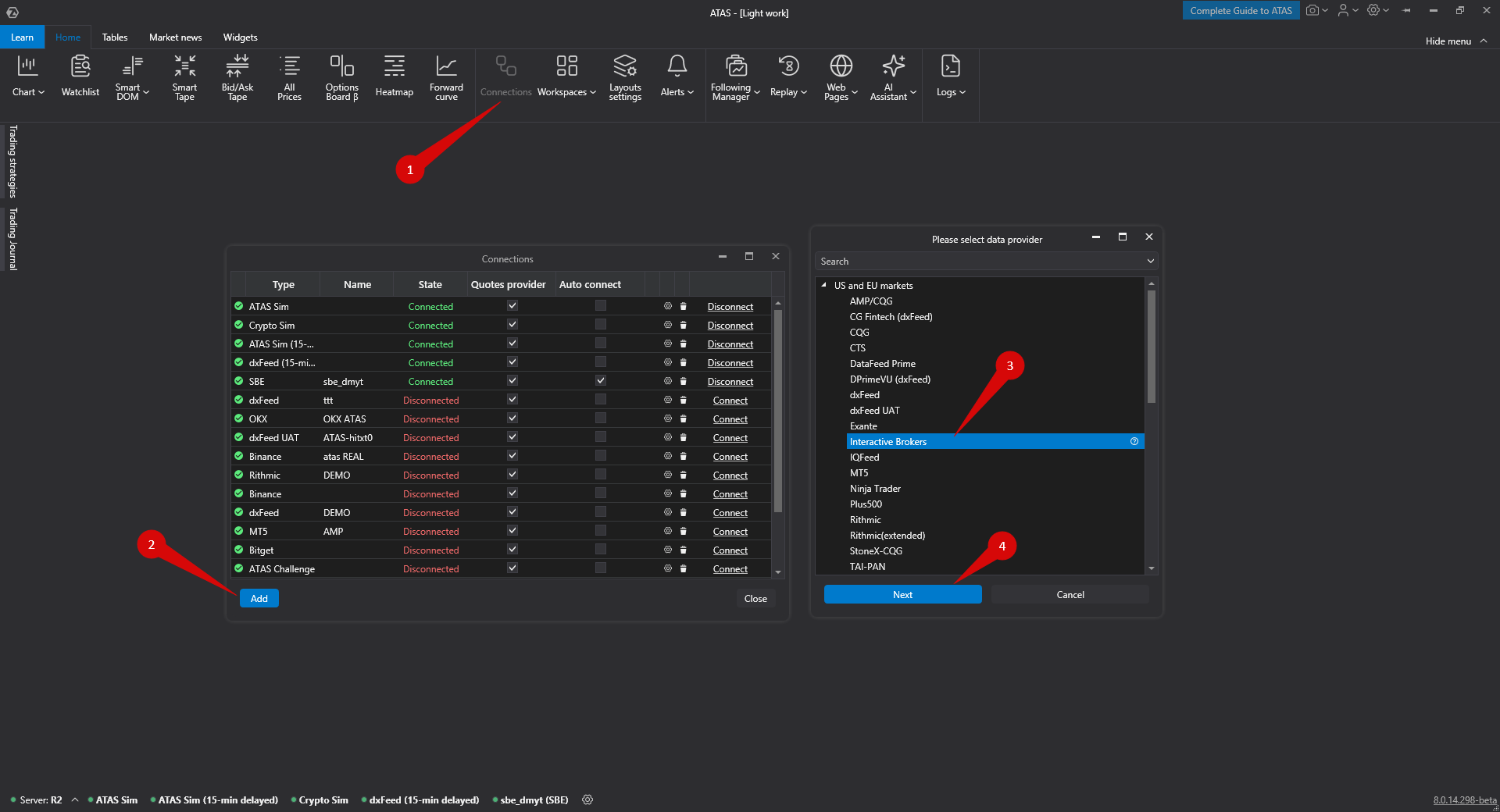
Task: Cancel the data provider selection
Action: [1070, 594]
